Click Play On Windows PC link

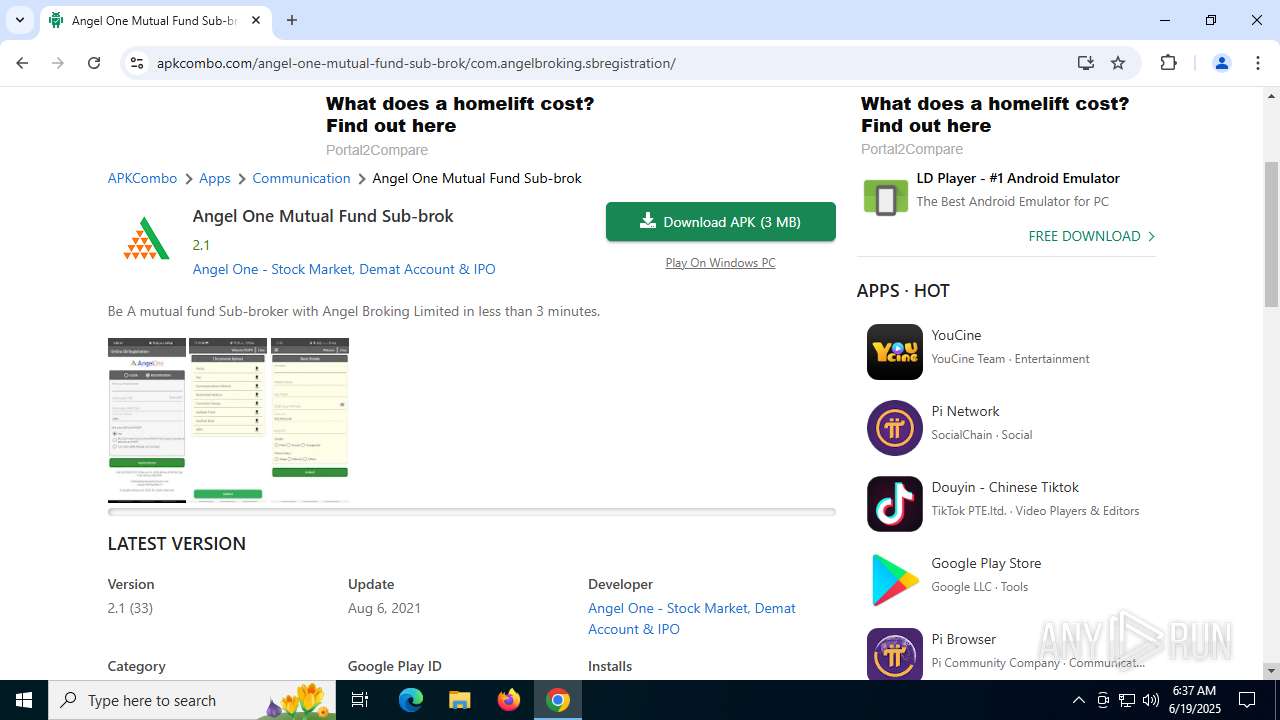coord(721,263)
